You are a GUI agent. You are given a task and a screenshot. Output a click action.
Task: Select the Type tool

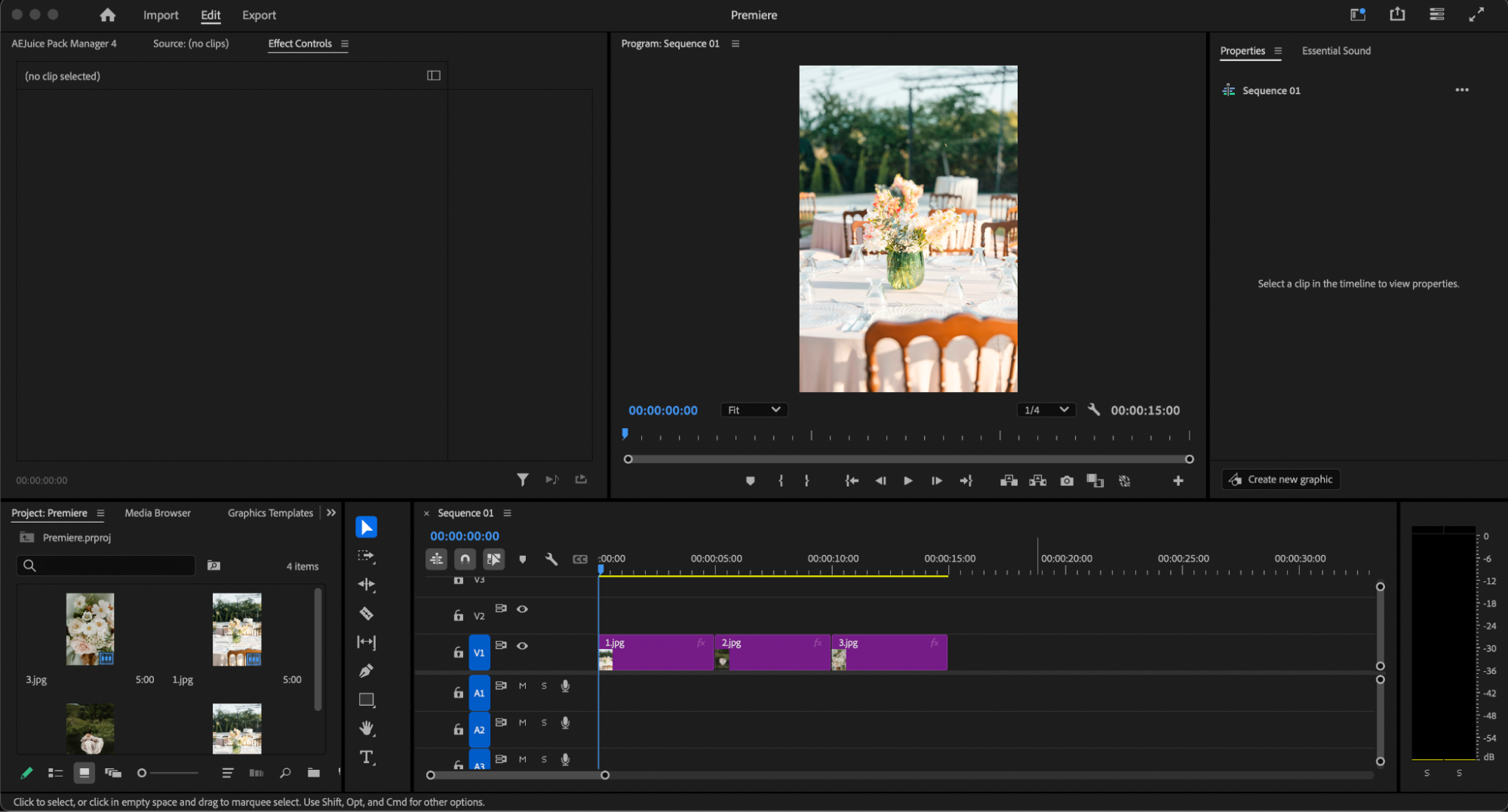(366, 757)
